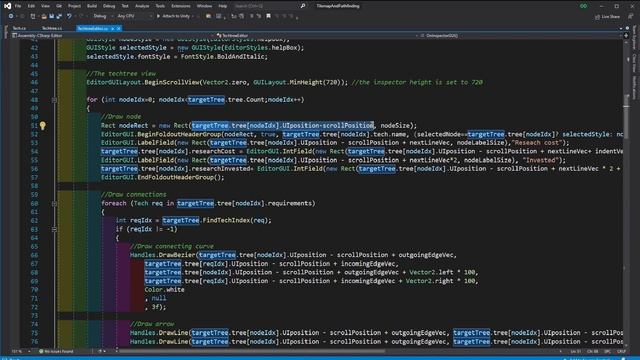Viewport: 640px width, 360px height.
Task: Close the TechTreeEditor.cs tab
Action: (x=119, y=29)
